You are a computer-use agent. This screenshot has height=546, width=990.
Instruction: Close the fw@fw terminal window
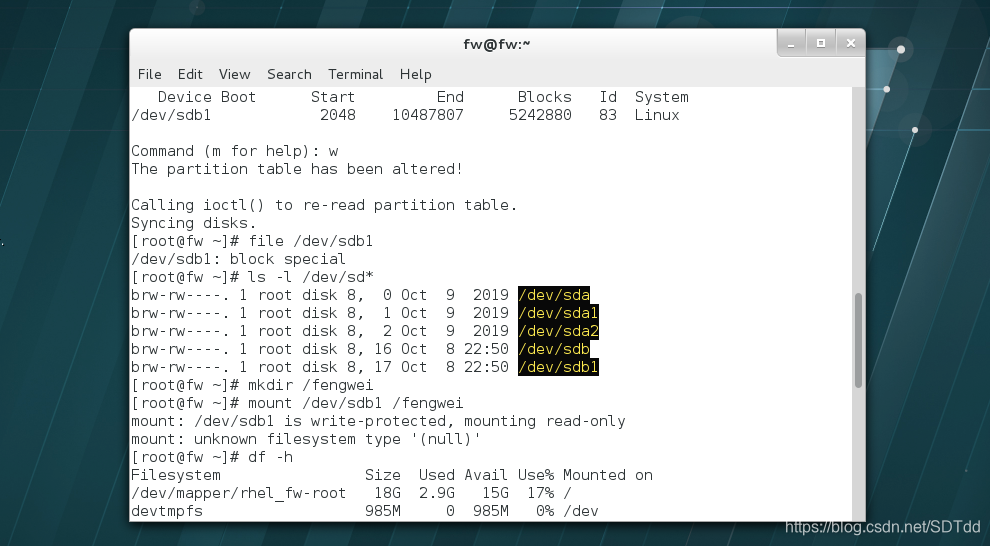click(x=850, y=44)
